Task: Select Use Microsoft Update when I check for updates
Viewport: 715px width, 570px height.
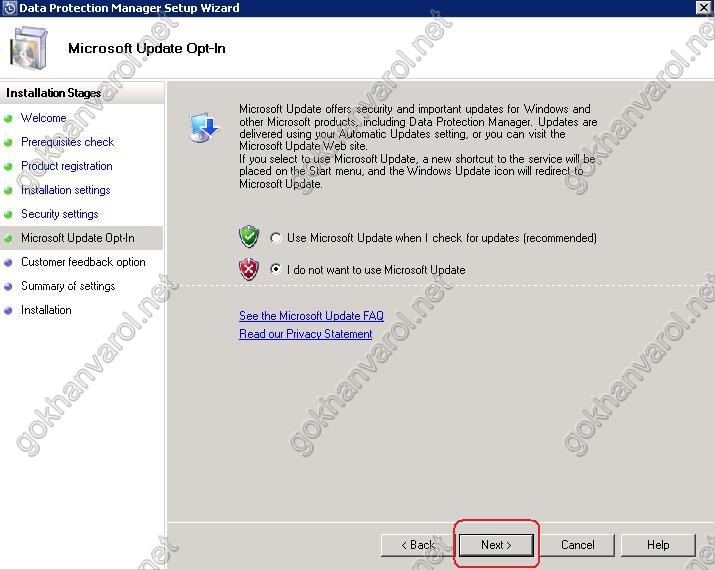Action: tap(277, 238)
